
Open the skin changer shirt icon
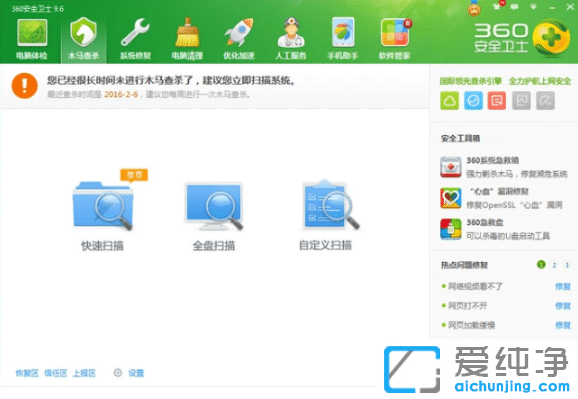coord(498,6)
